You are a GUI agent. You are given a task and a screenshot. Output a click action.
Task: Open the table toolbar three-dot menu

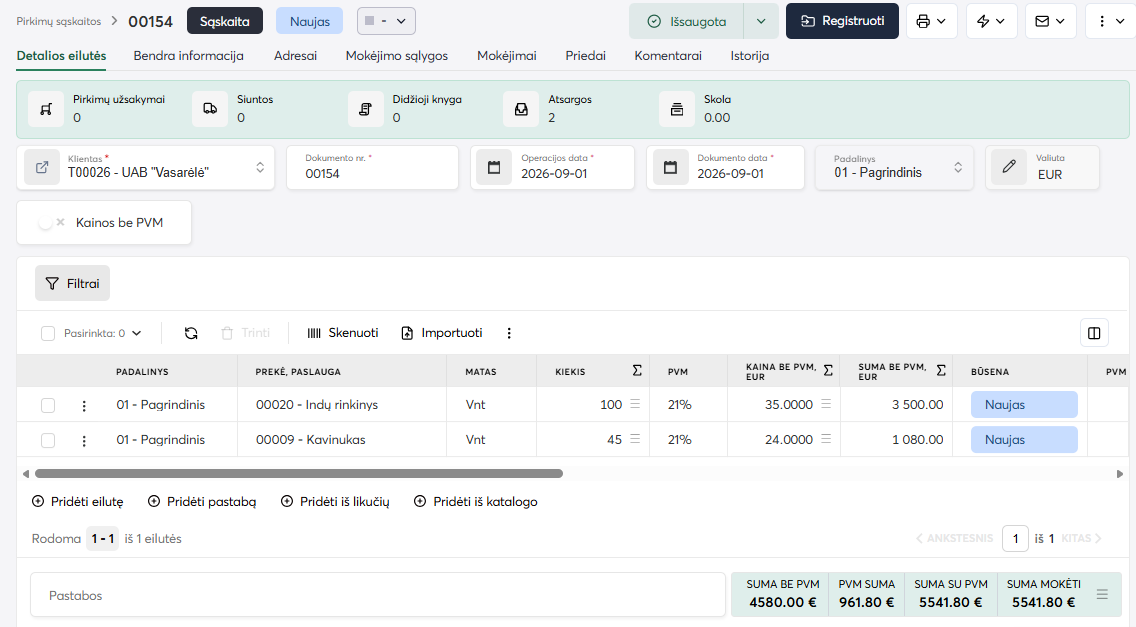click(509, 333)
